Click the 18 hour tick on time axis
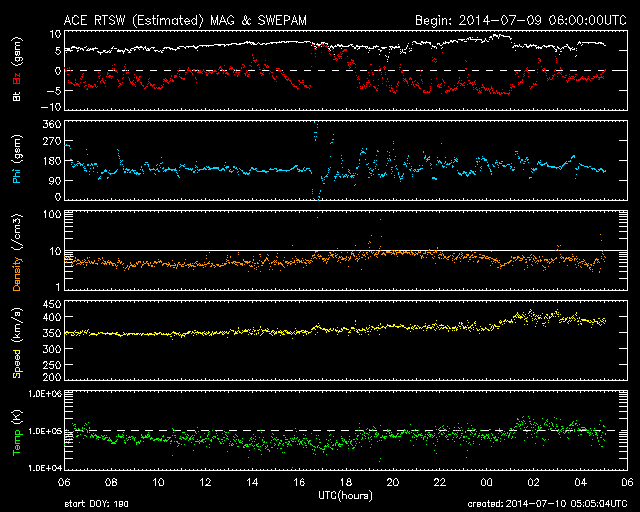Screen dimensions: 640x512 pos(346,482)
